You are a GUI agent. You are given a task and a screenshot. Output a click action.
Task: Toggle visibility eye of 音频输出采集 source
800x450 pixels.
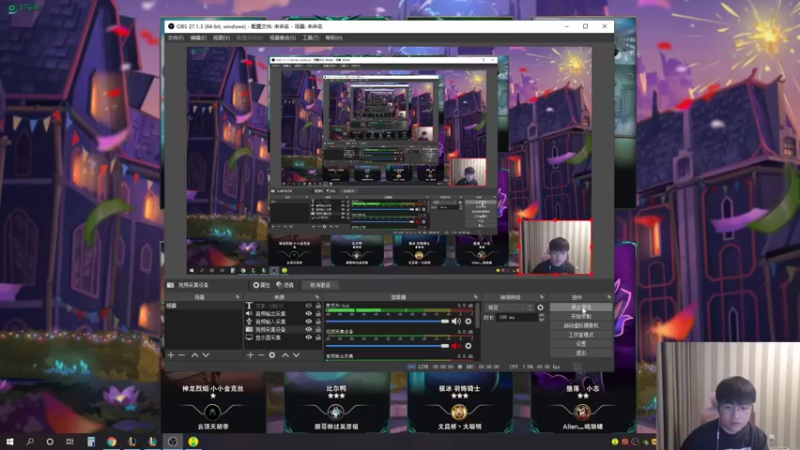[308, 314]
